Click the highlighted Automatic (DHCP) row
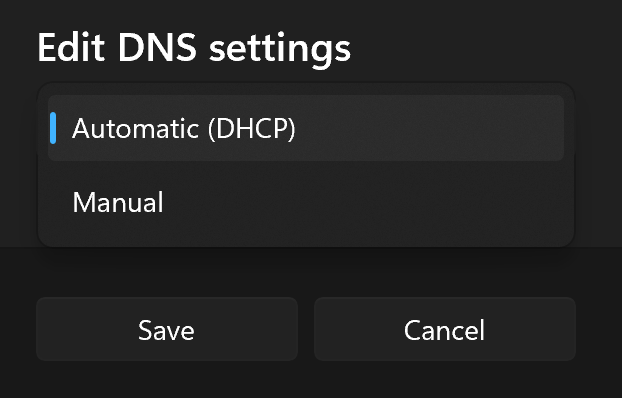The image size is (622, 398). [x=305, y=128]
